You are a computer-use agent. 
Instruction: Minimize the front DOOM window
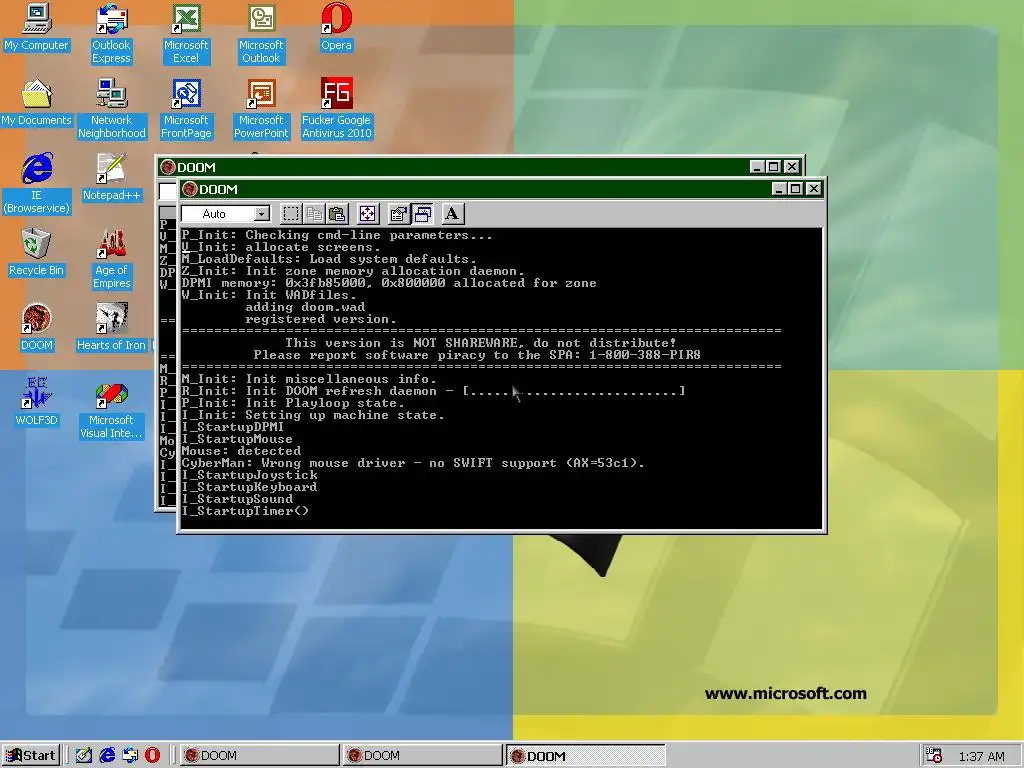tap(778, 189)
